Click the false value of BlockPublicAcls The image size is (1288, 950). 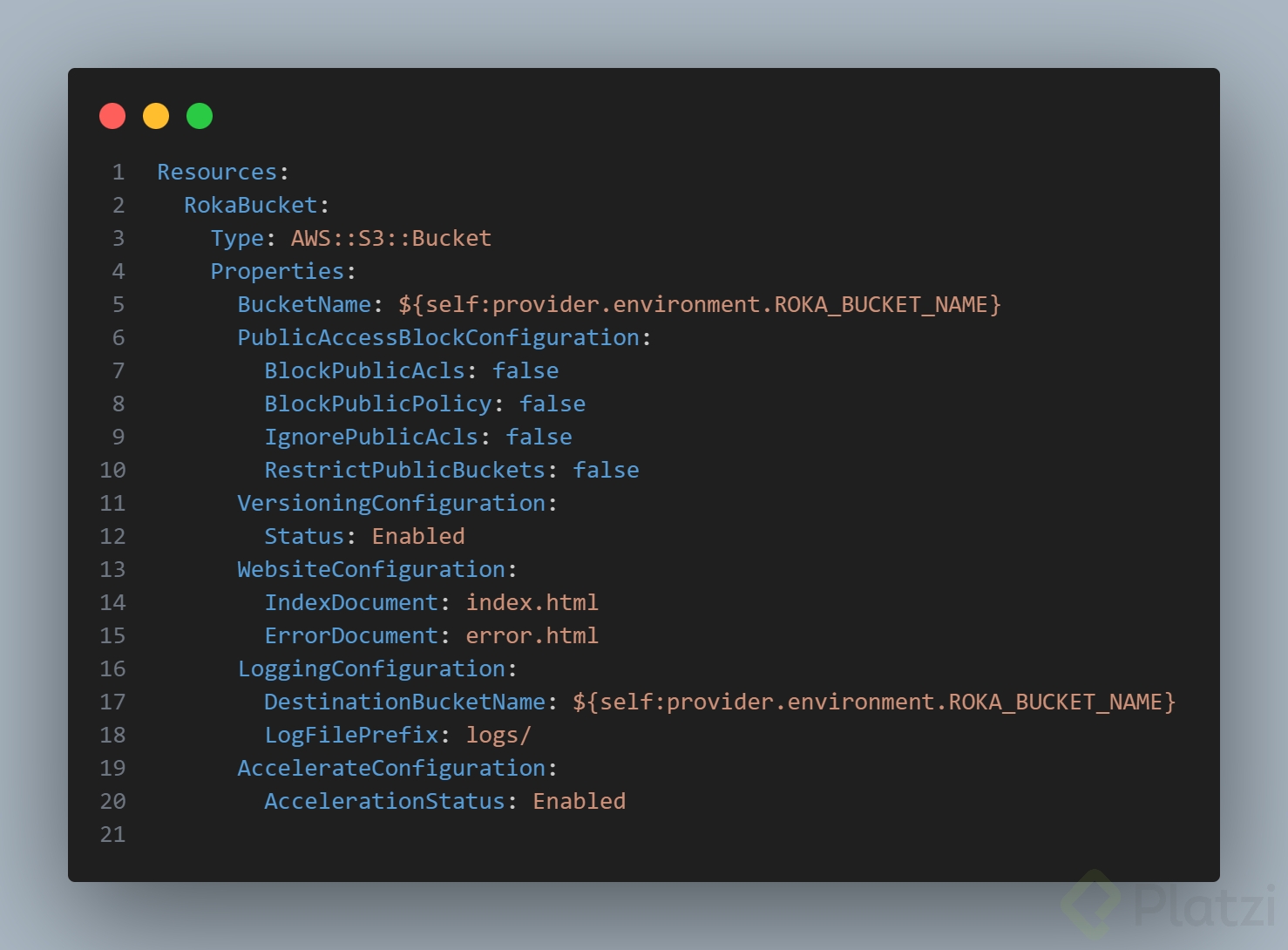point(525,370)
